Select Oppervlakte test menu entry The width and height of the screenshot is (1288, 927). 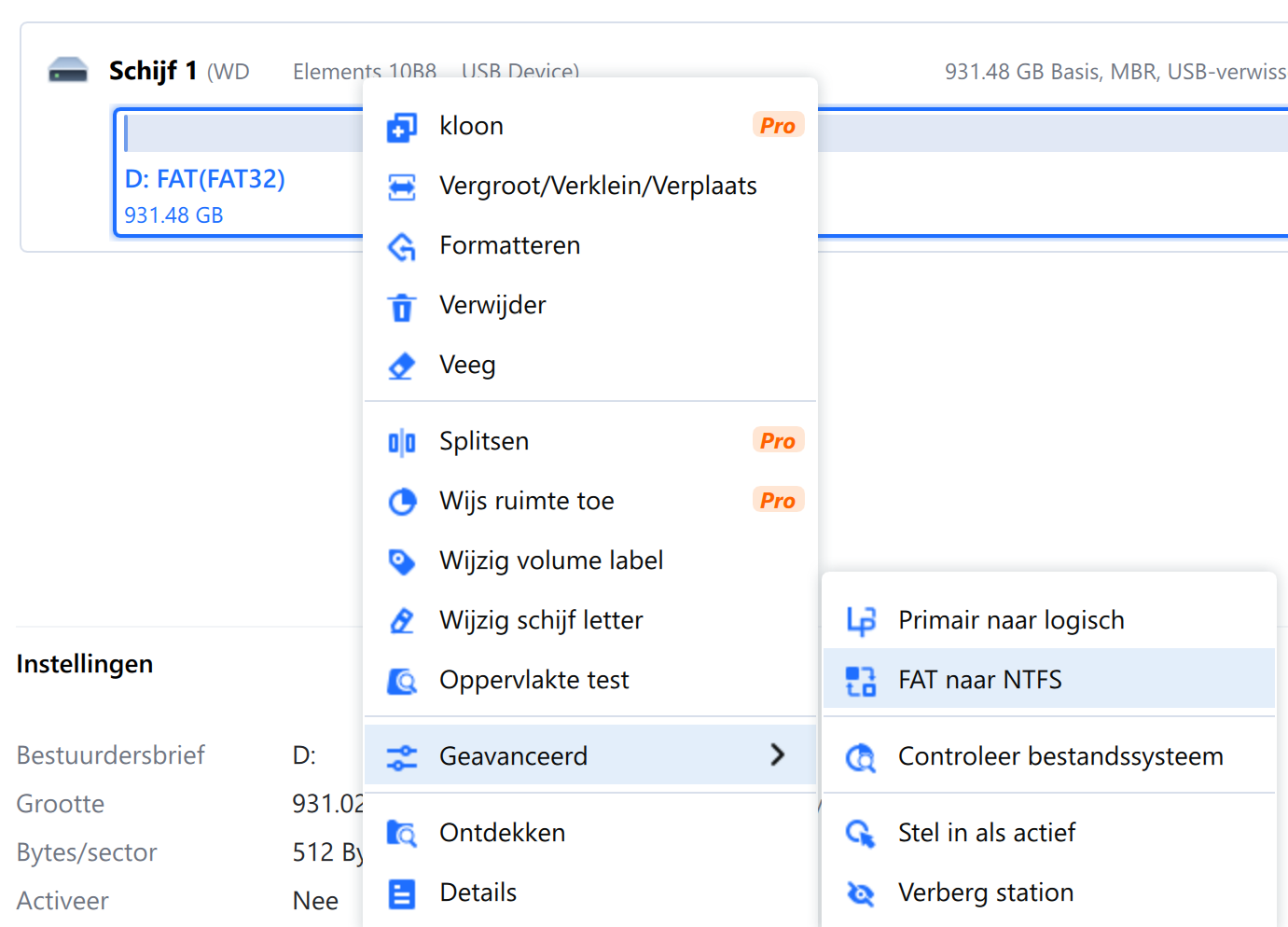[533, 680]
